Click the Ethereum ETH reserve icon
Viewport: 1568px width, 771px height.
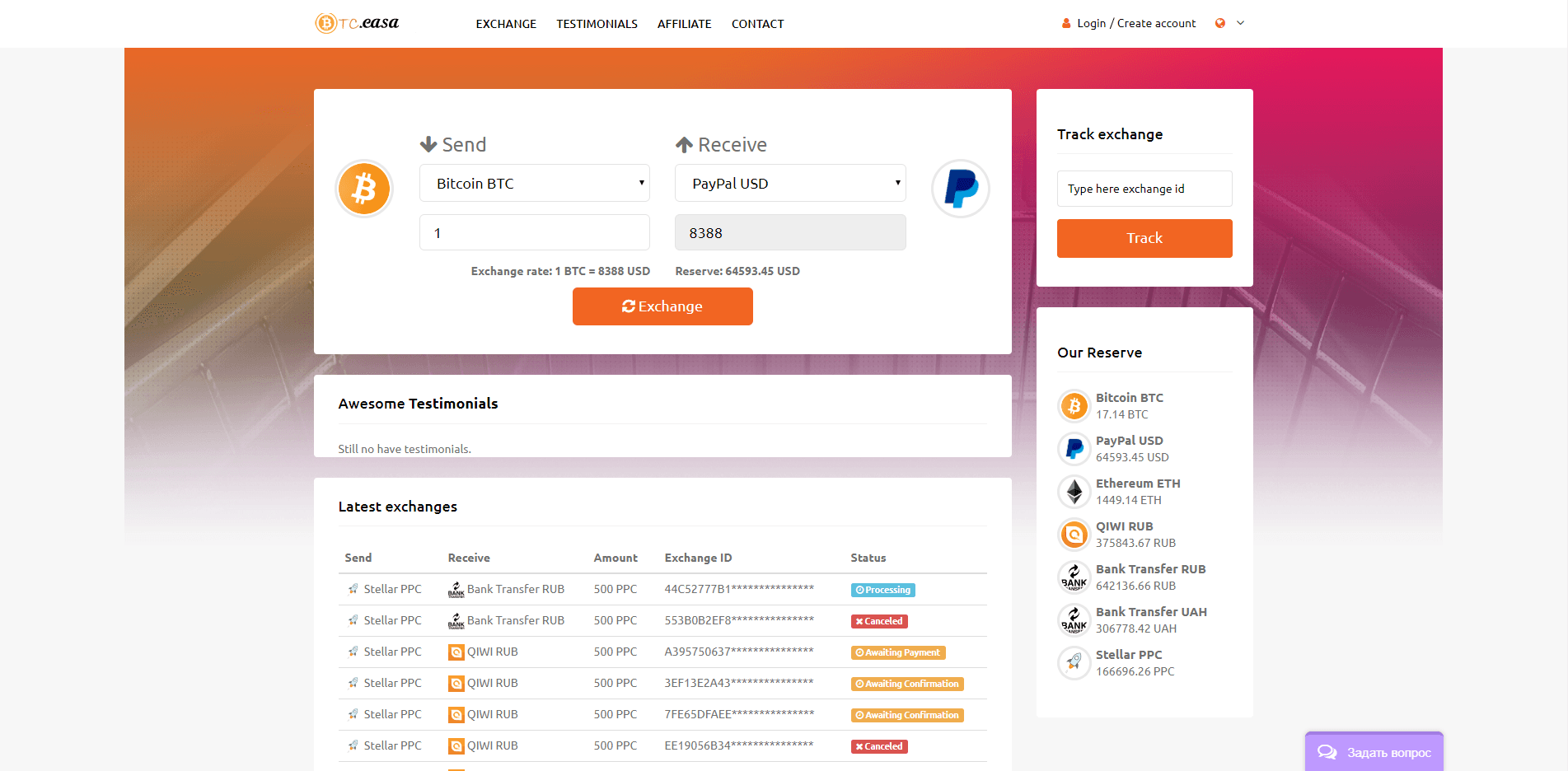click(x=1074, y=491)
